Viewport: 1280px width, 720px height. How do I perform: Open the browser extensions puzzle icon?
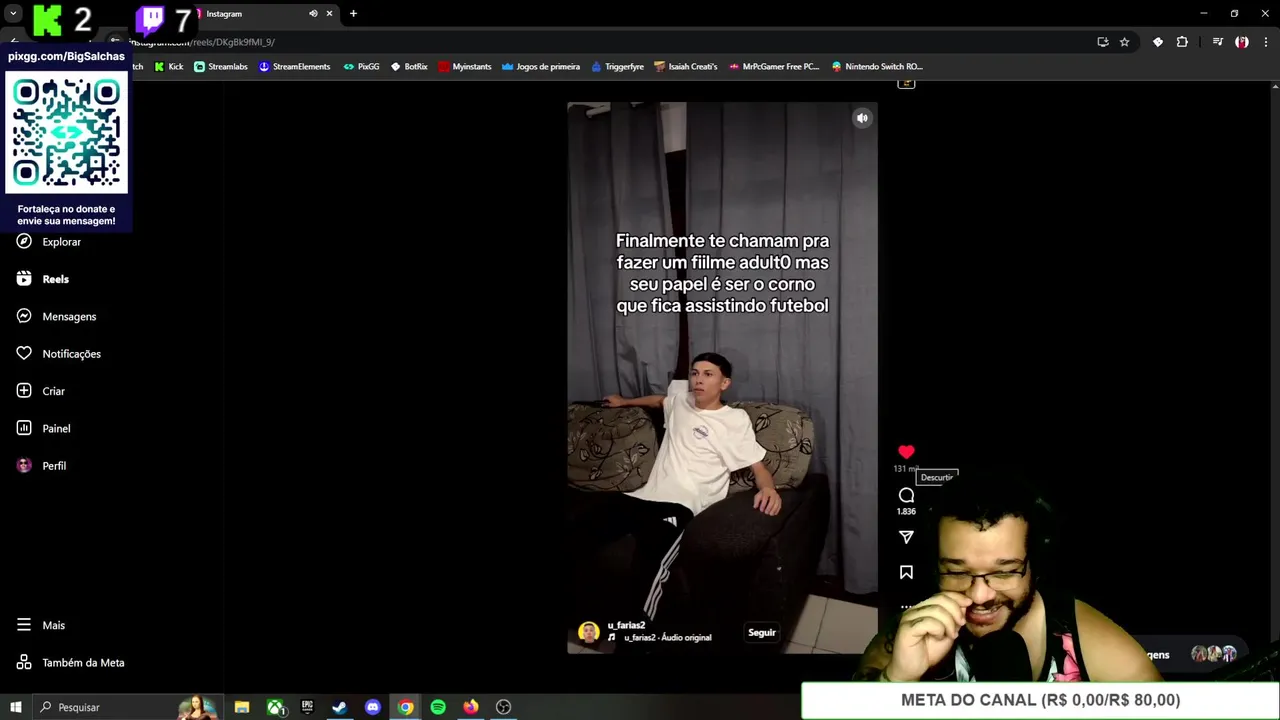coord(1182,42)
